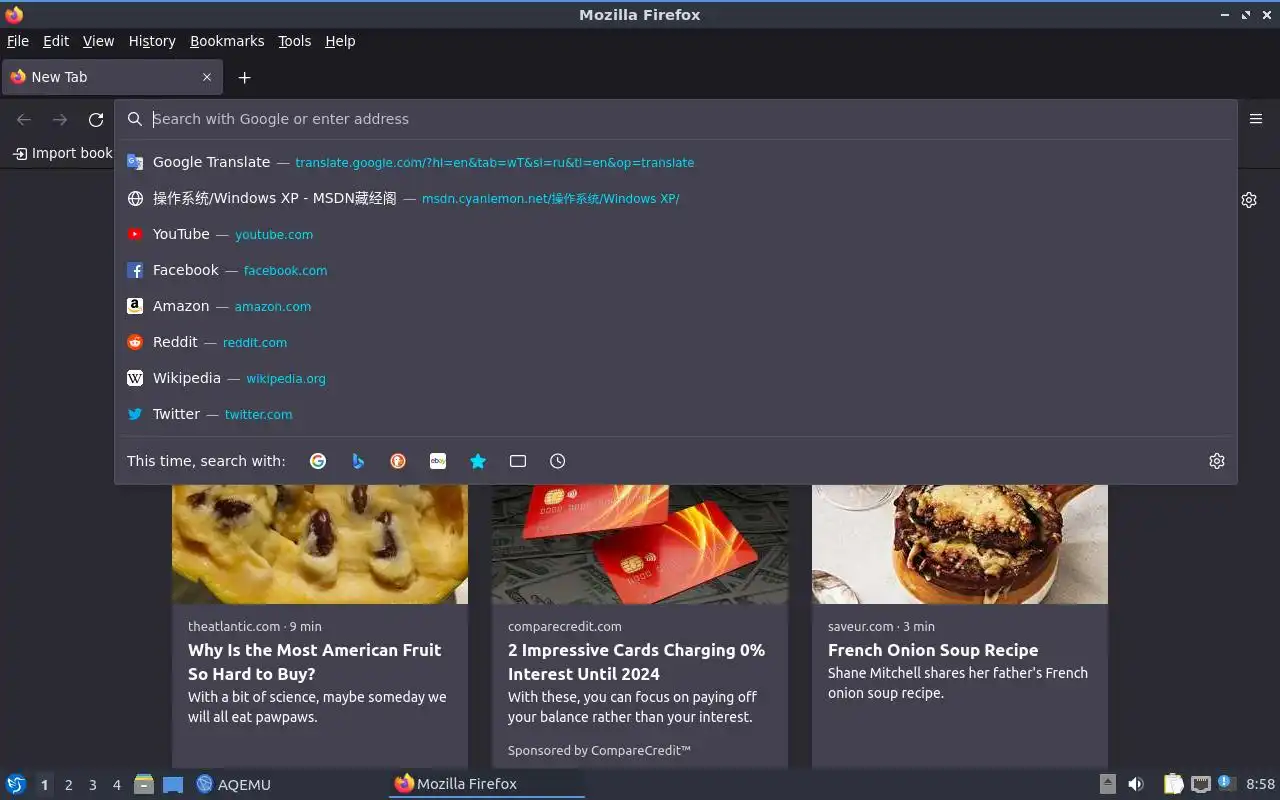Viewport: 1280px width, 800px height.
Task: Open the Firefox hamburger application menu
Action: pyautogui.click(x=1256, y=119)
